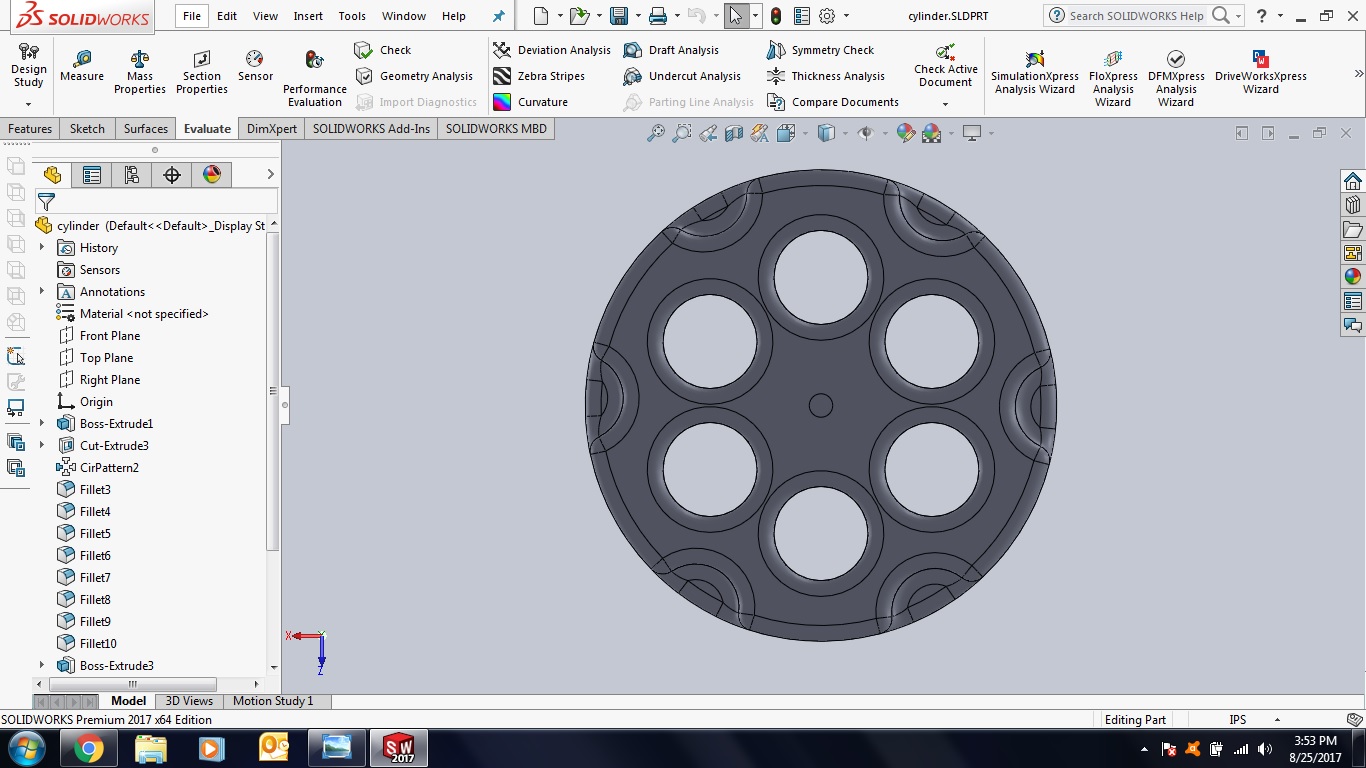Pin the menu bar
The width and height of the screenshot is (1366, 768).
(x=499, y=16)
